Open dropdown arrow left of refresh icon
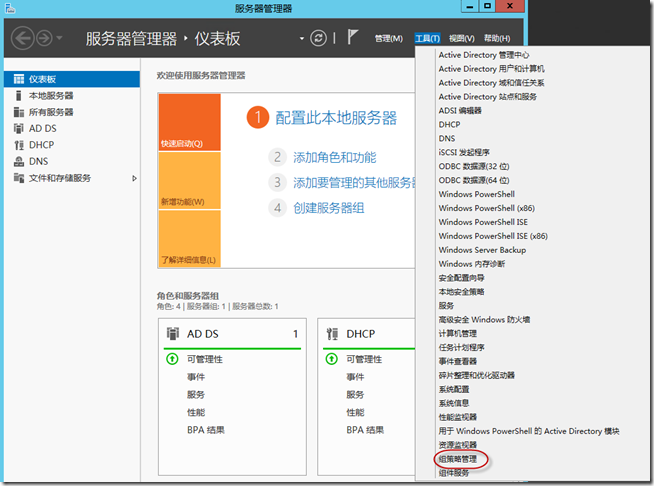Screen dimensions: 654x486 (302, 39)
